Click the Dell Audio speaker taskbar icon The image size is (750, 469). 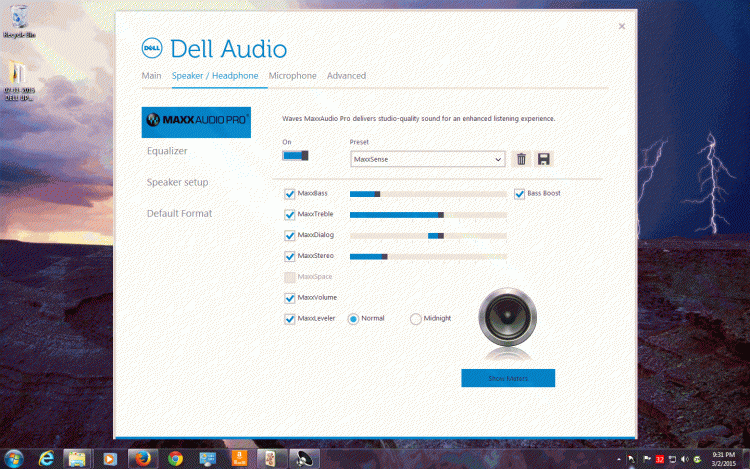304,459
